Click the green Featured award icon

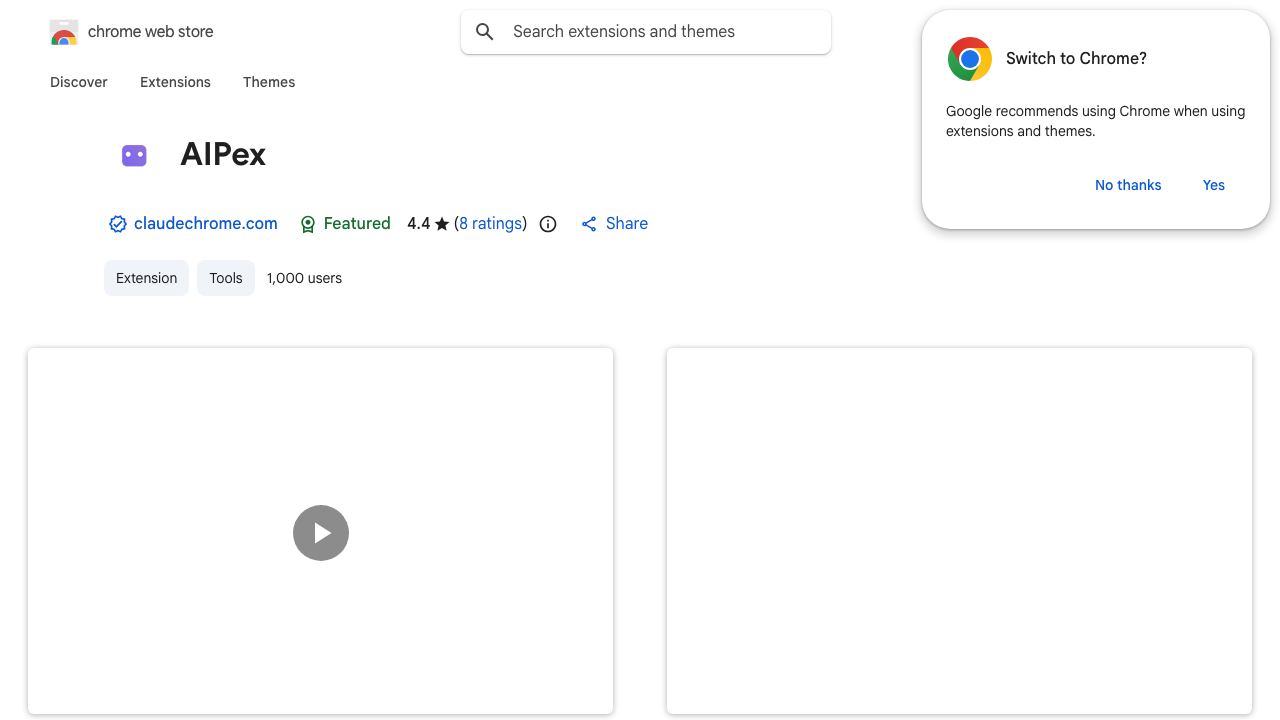[x=308, y=224]
